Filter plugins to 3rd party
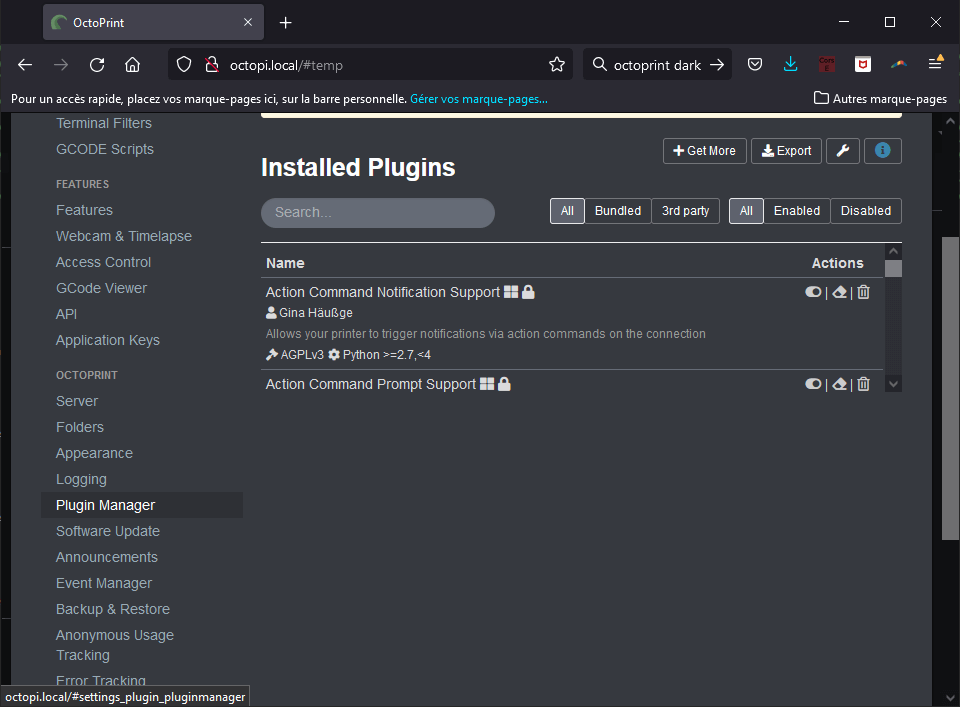Screen dimensions: 960x707 685,211
